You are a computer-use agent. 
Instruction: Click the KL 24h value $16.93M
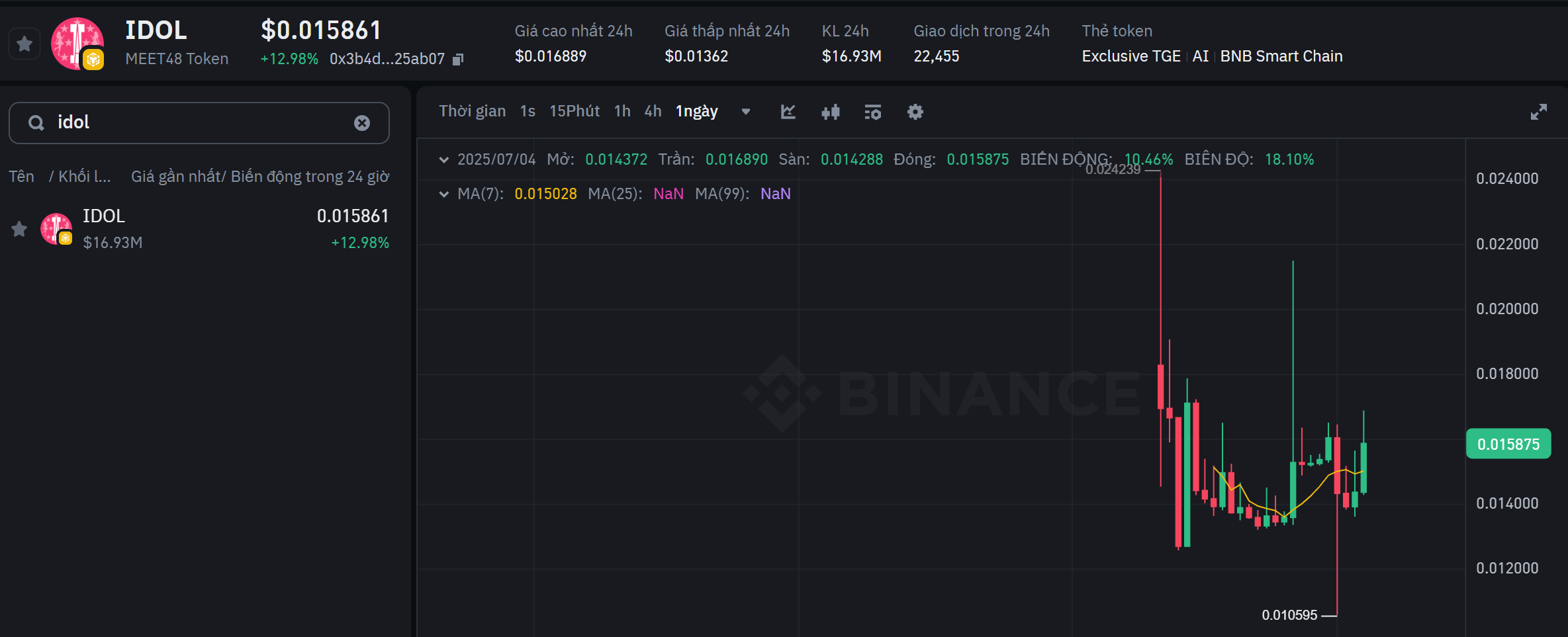point(852,56)
